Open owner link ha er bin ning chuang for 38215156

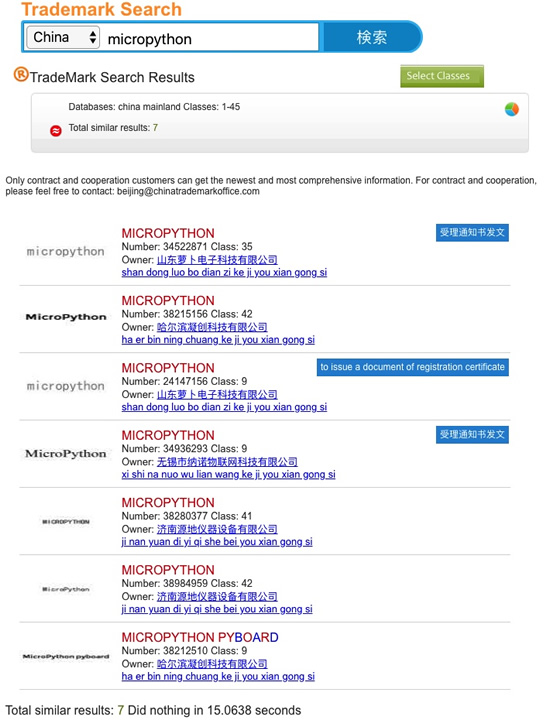[218, 340]
